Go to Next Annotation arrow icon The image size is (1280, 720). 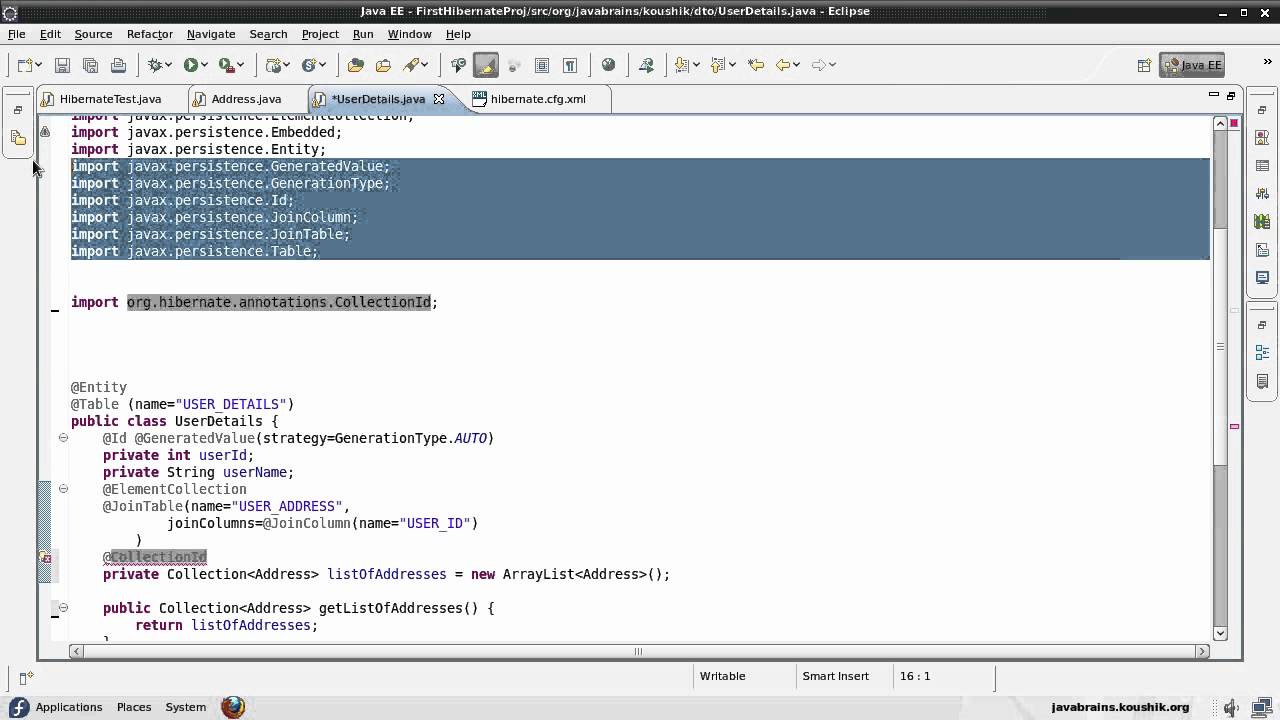(x=682, y=65)
